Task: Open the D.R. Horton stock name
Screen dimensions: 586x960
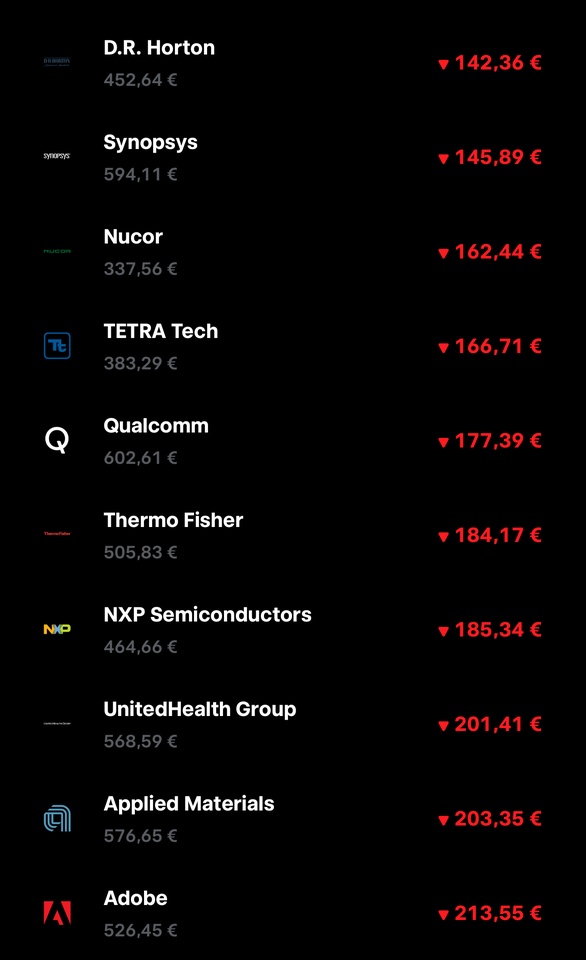Action: [x=159, y=48]
